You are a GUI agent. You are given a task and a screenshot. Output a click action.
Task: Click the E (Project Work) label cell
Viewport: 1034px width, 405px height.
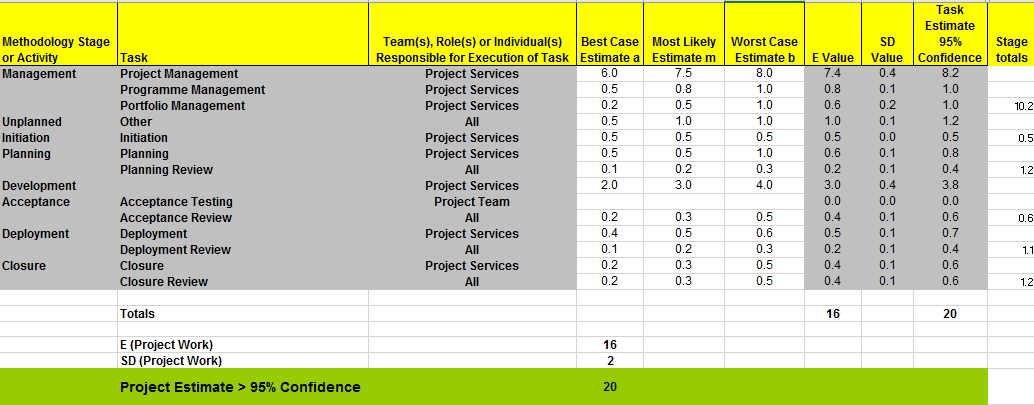click(x=166, y=345)
